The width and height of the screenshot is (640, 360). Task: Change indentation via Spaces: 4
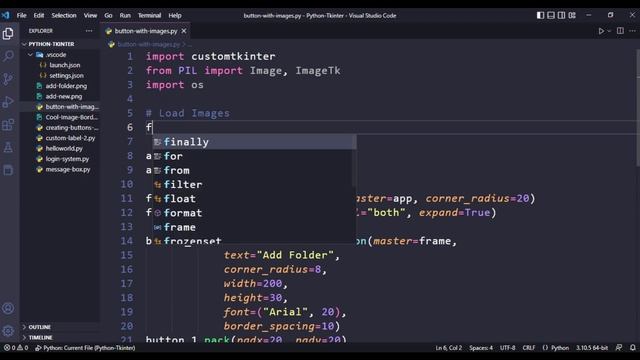pyautogui.click(x=481, y=348)
